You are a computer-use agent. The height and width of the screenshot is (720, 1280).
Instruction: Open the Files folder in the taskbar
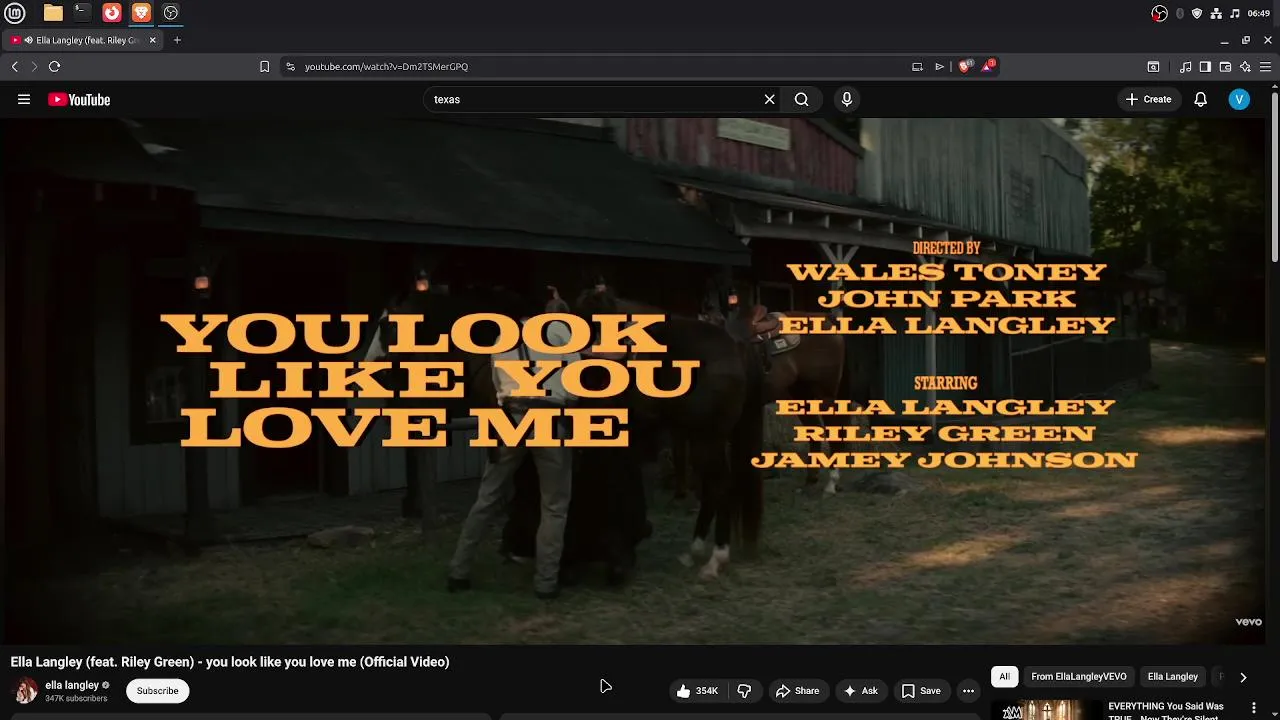(x=53, y=13)
